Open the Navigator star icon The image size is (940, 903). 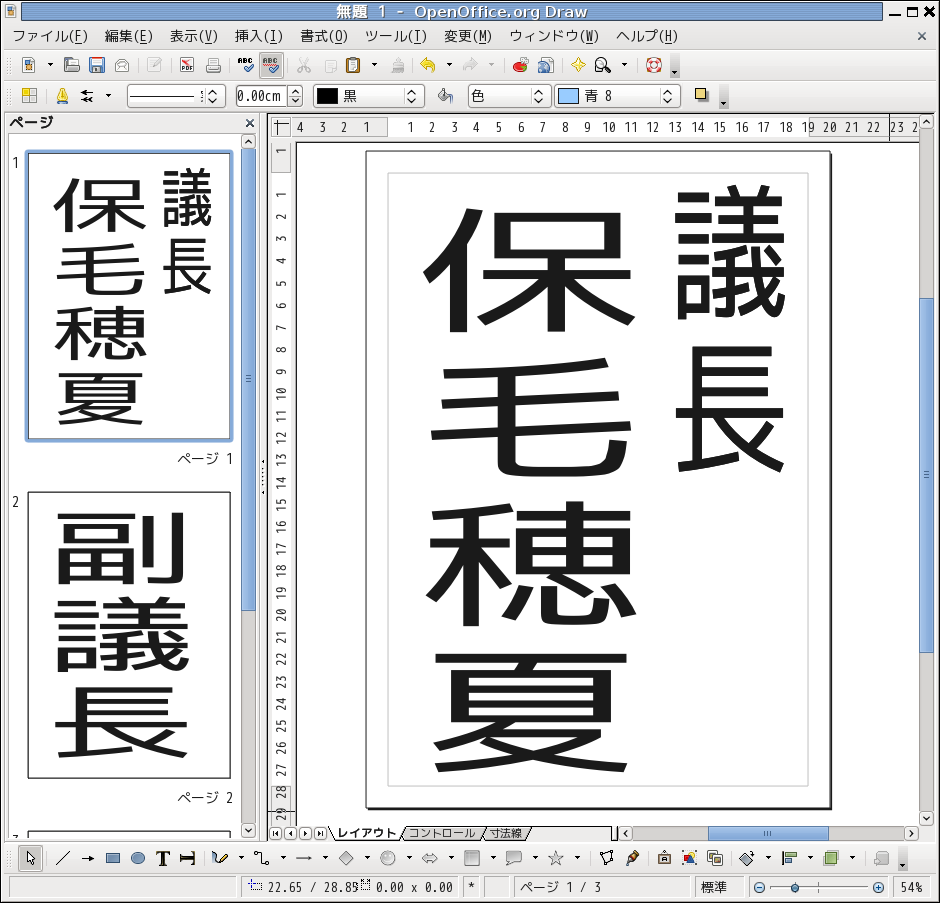click(578, 66)
